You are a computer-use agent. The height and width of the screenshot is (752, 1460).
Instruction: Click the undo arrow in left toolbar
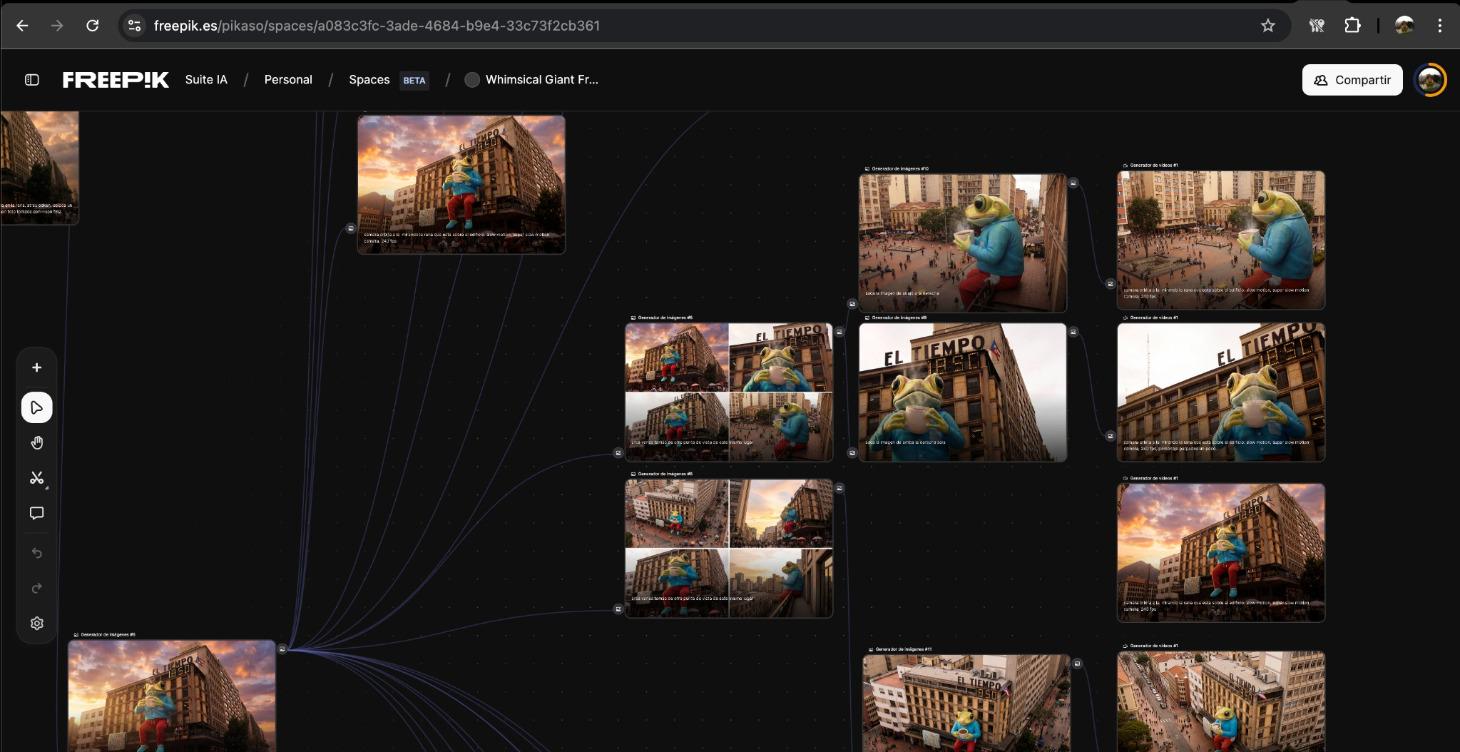click(37, 553)
